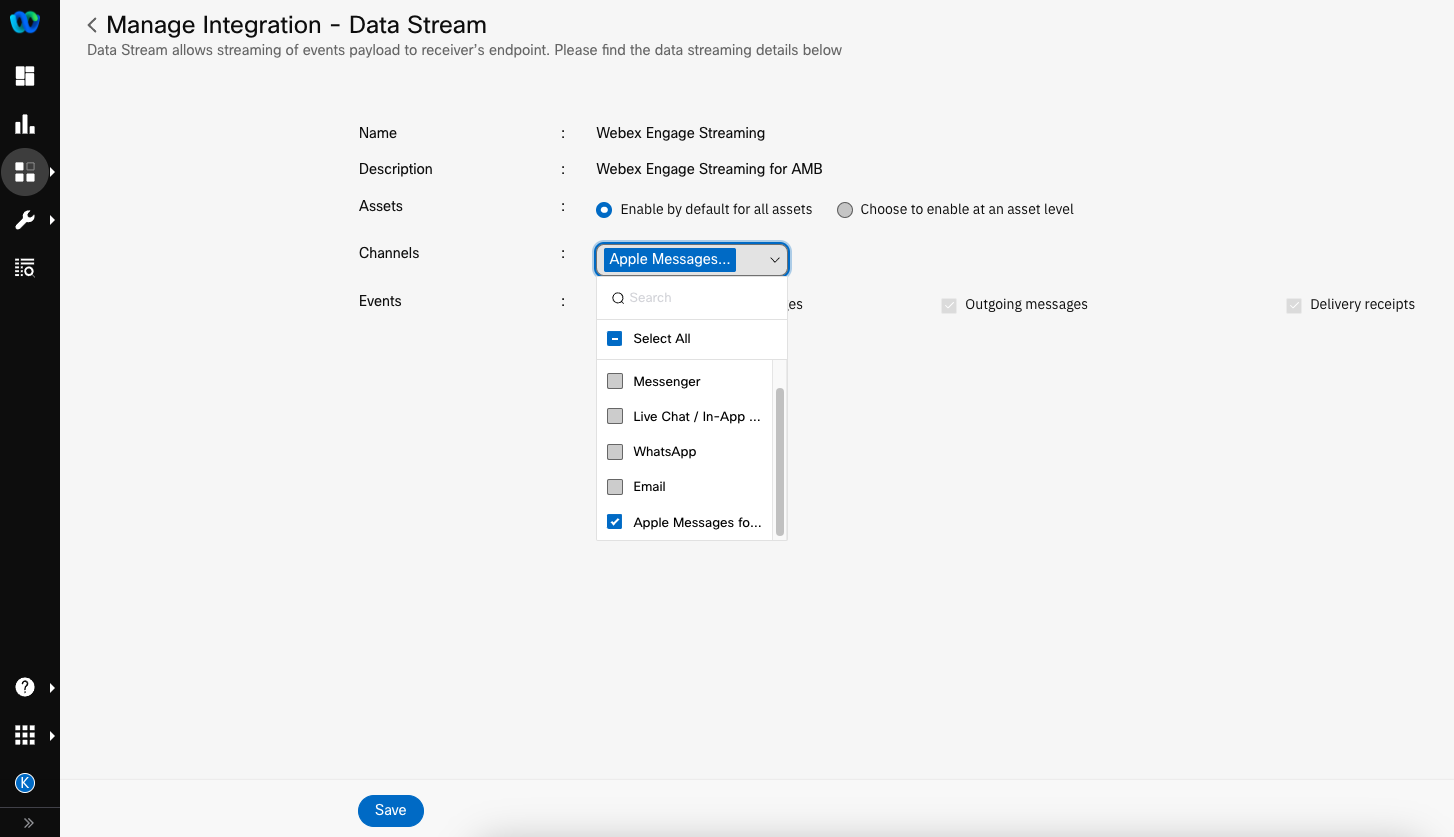Open the Reports bar chart icon
The image size is (1454, 837).
(25, 124)
